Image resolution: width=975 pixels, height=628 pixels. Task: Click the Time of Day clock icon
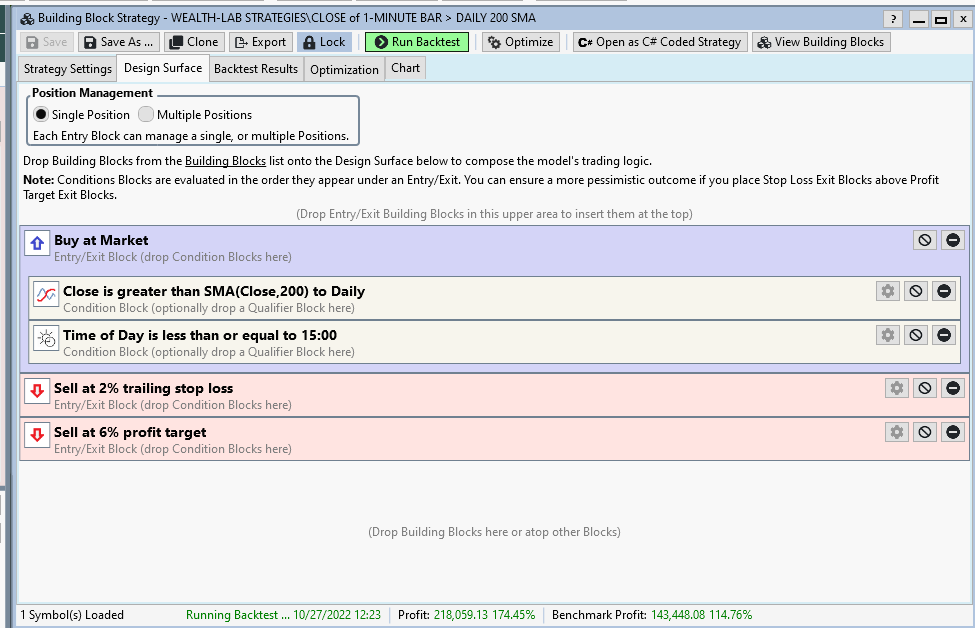tap(46, 337)
